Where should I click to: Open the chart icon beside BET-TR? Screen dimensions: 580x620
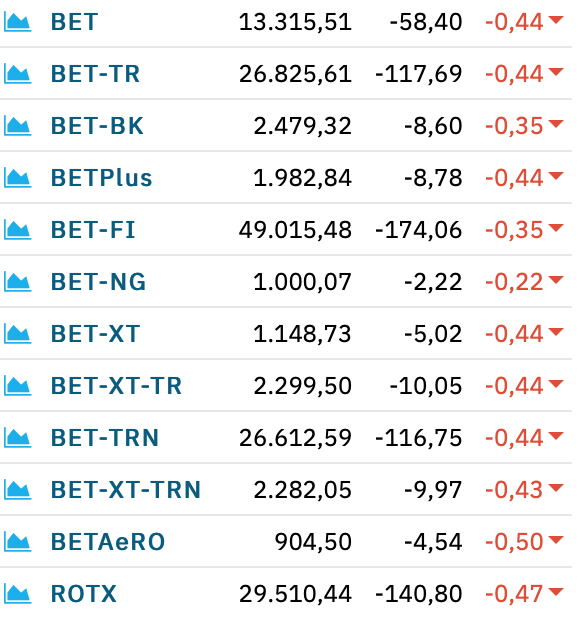(17, 74)
